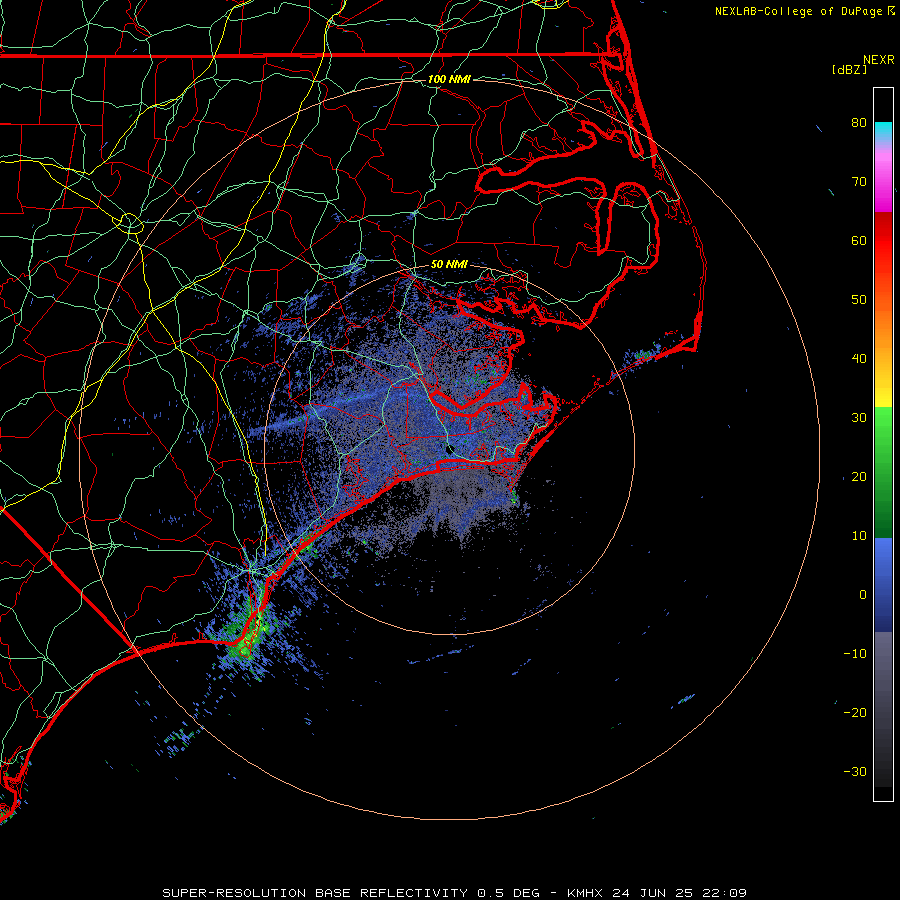
Task: Click the gray -10 dBZ band of the color bar
Action: (883, 660)
